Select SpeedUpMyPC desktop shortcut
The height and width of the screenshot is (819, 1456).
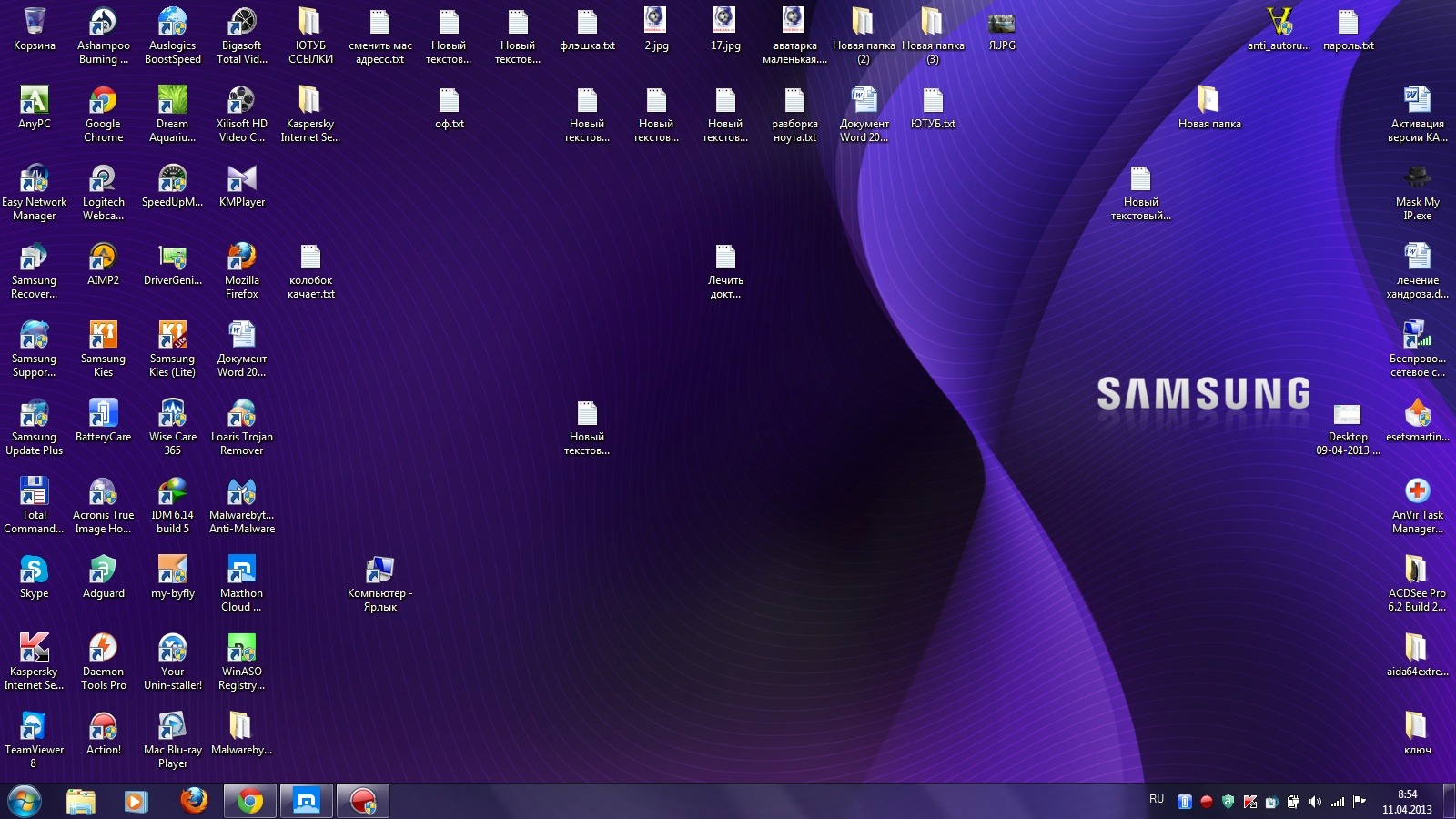point(173,186)
